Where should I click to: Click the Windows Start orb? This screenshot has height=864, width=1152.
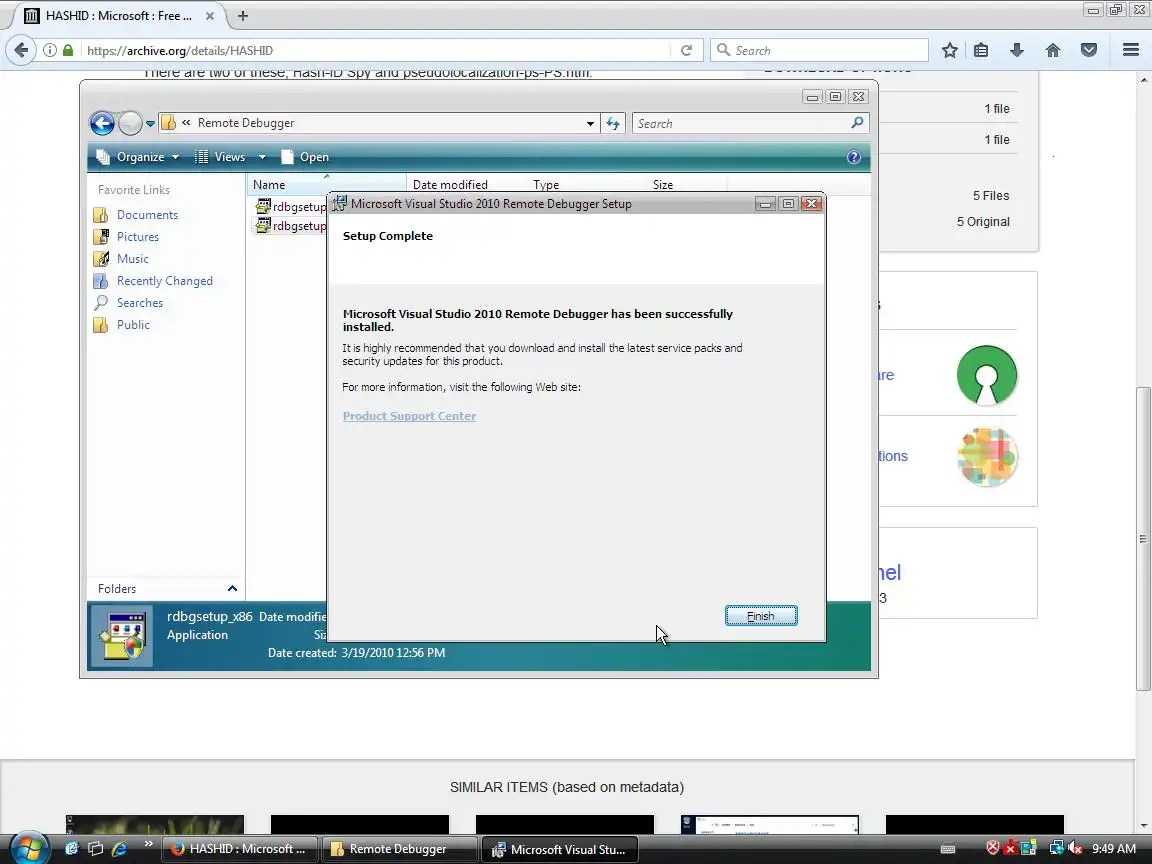click(x=28, y=848)
